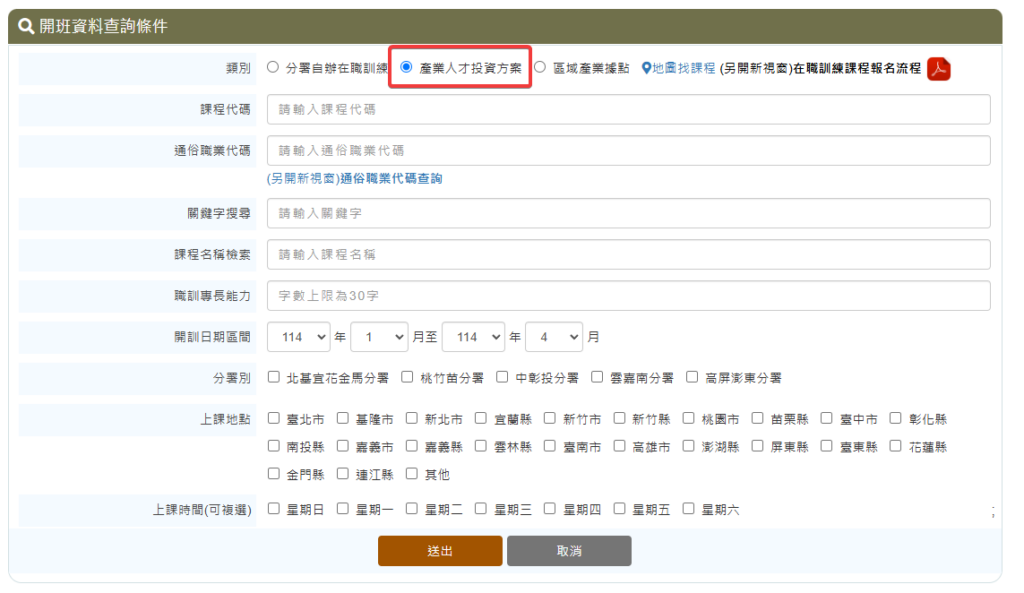Click the map pin icon beside 地圖找課程
This screenshot has width=1024, height=593.
(x=646, y=68)
